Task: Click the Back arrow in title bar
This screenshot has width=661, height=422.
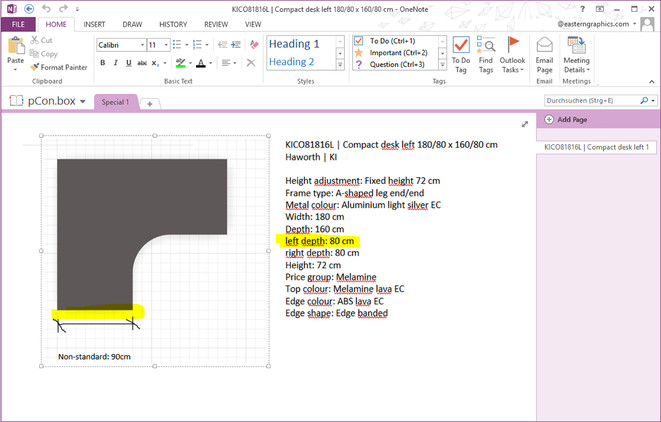Action: click(x=29, y=8)
